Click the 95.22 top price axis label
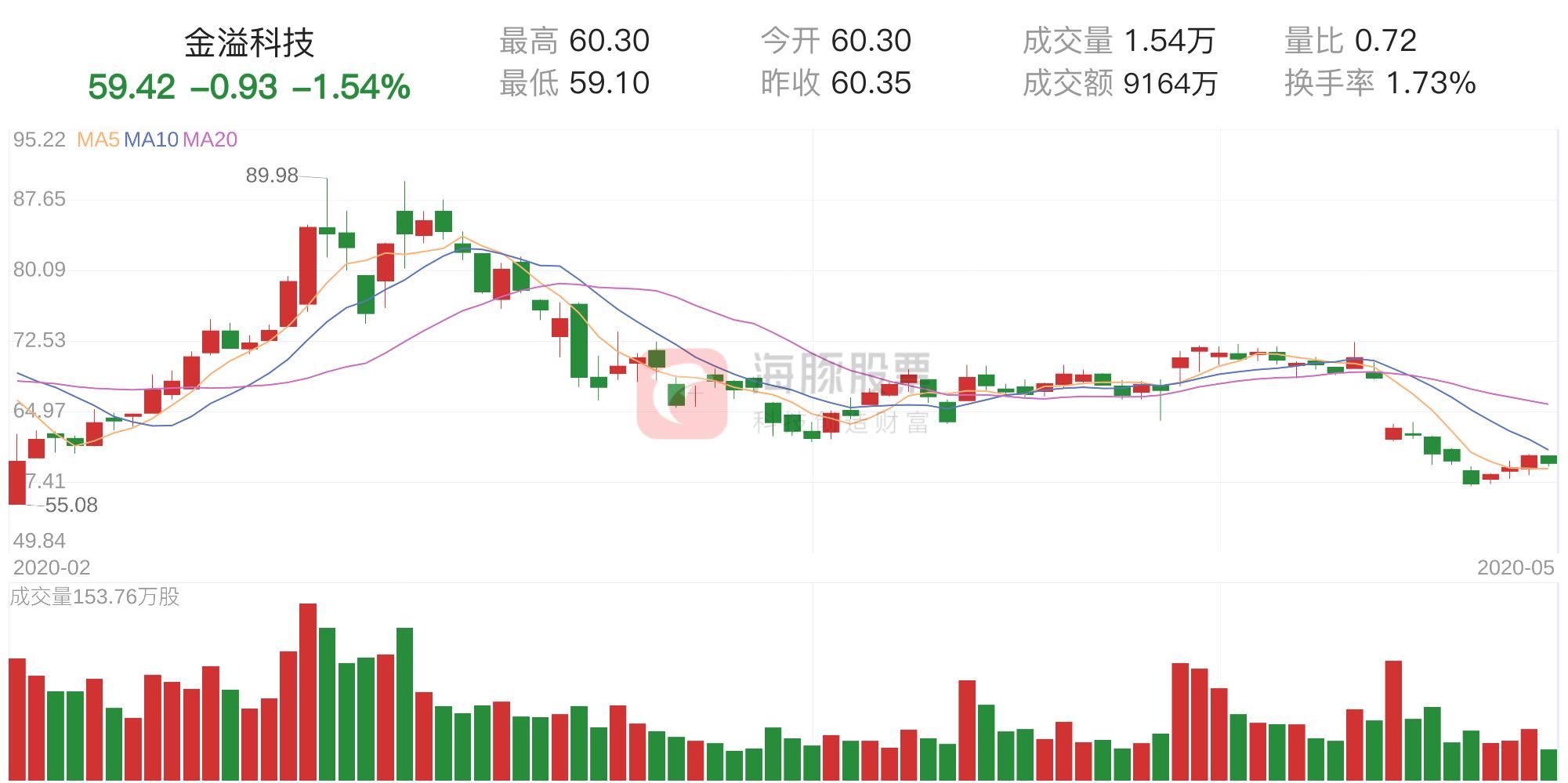The width and height of the screenshot is (1568, 783). 39,140
